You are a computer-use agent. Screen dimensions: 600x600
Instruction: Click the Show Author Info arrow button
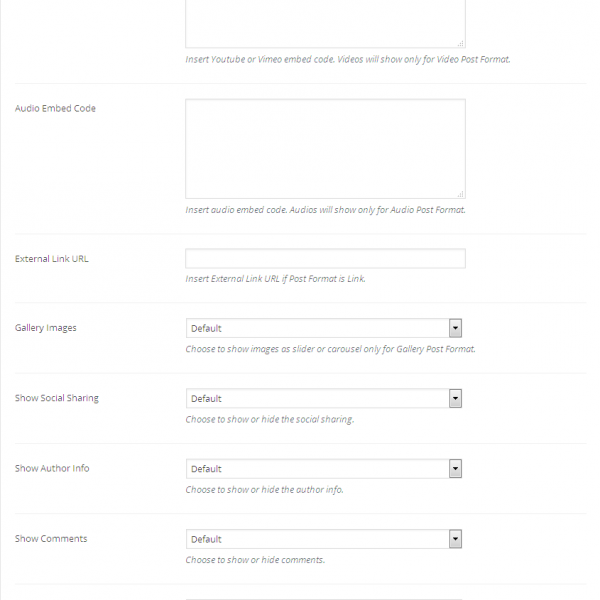tap(455, 468)
